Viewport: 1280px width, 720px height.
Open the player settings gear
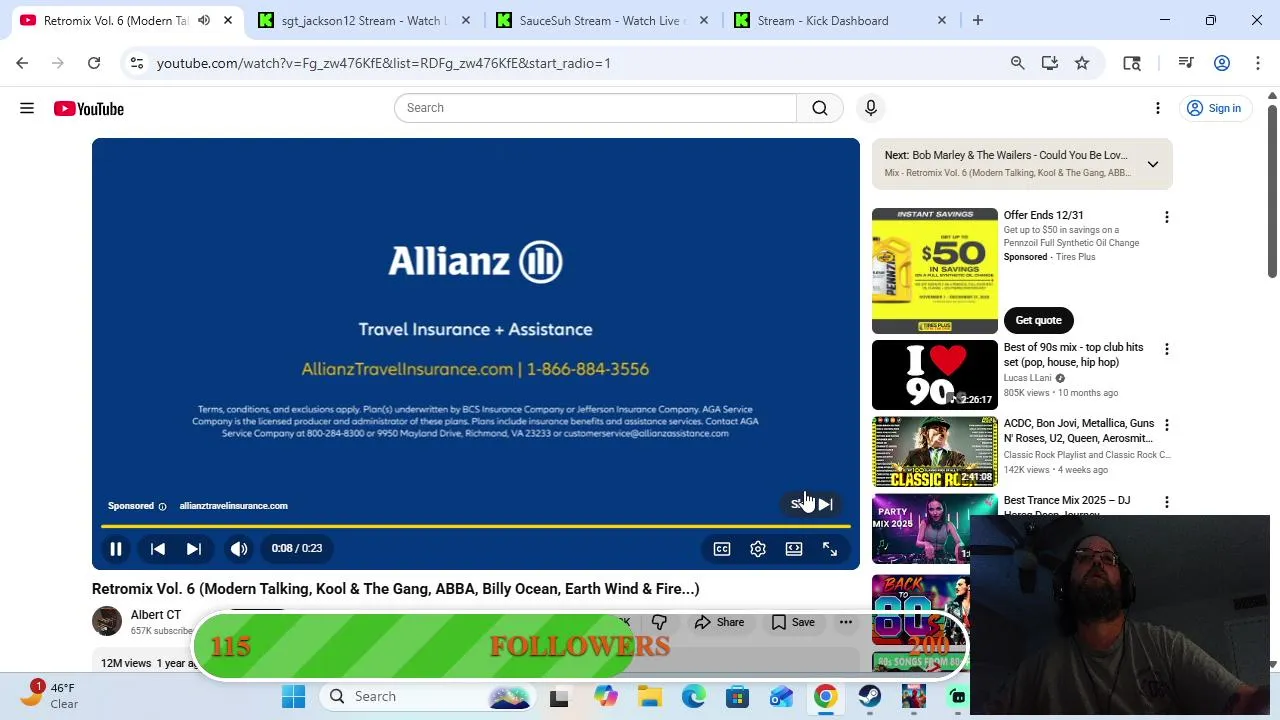[758, 548]
